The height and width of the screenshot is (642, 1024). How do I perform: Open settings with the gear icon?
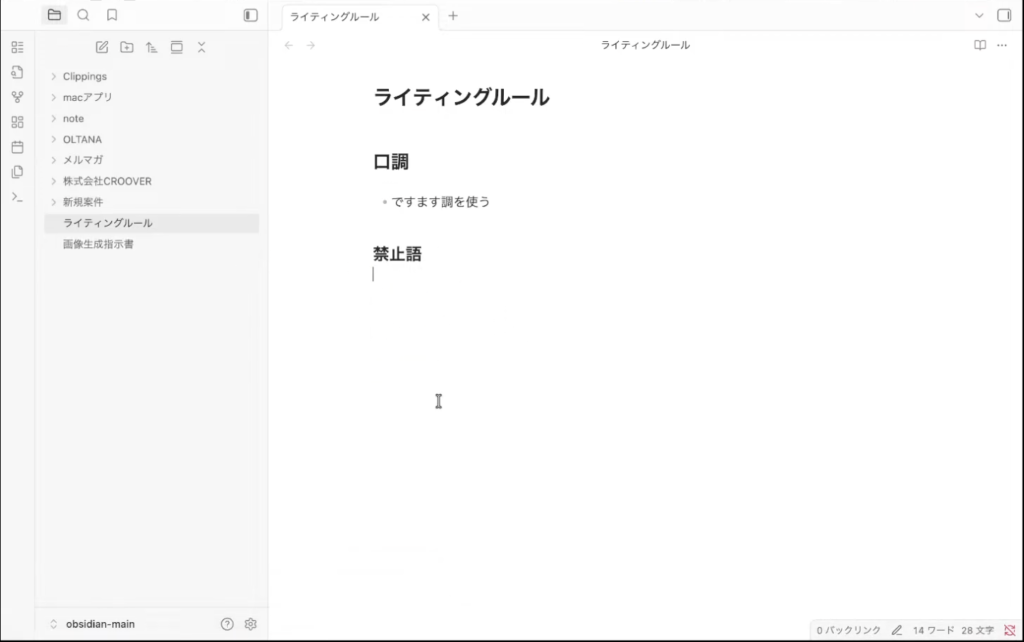[249, 623]
